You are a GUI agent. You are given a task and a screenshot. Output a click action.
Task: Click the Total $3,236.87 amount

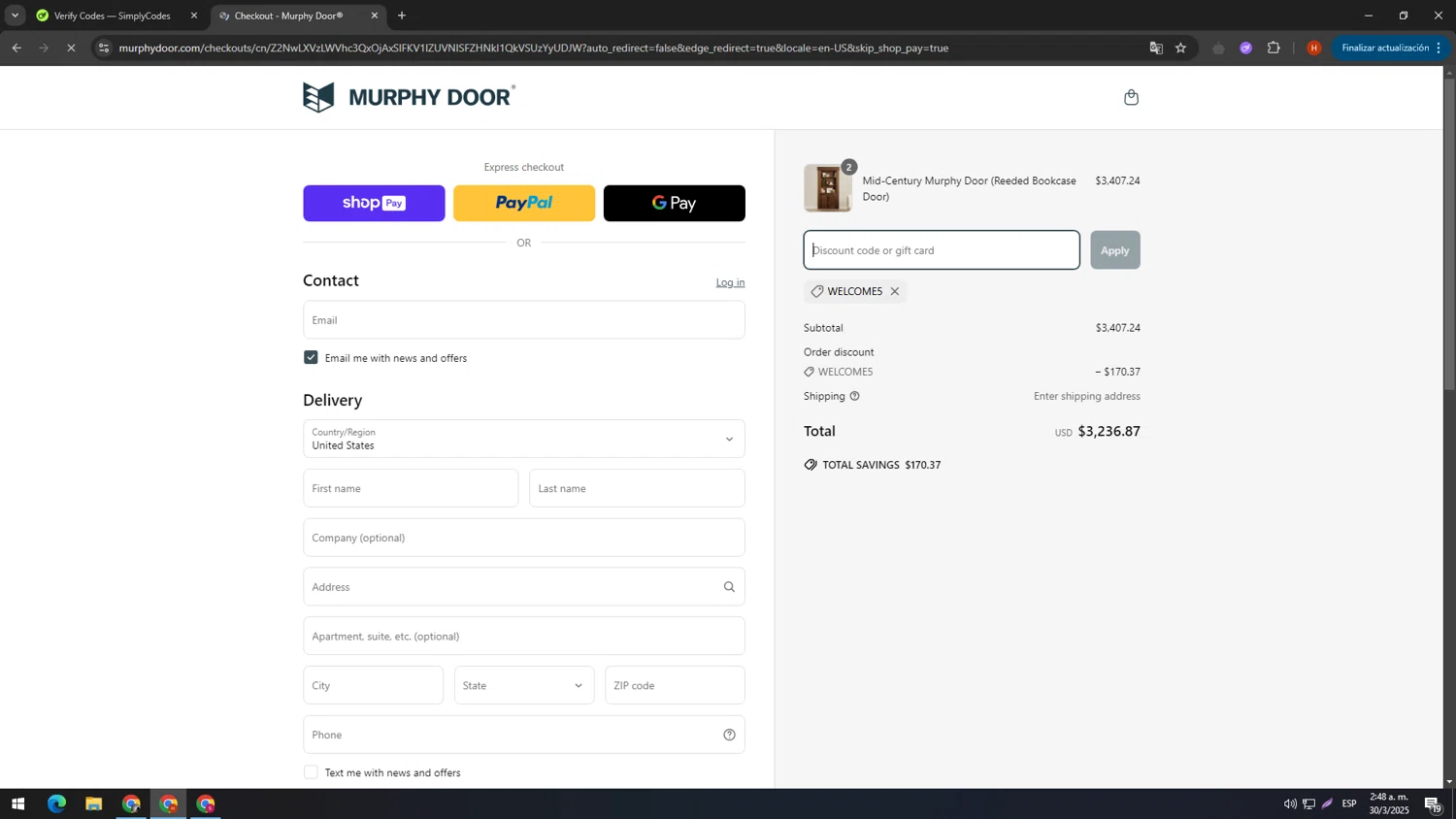click(1109, 431)
